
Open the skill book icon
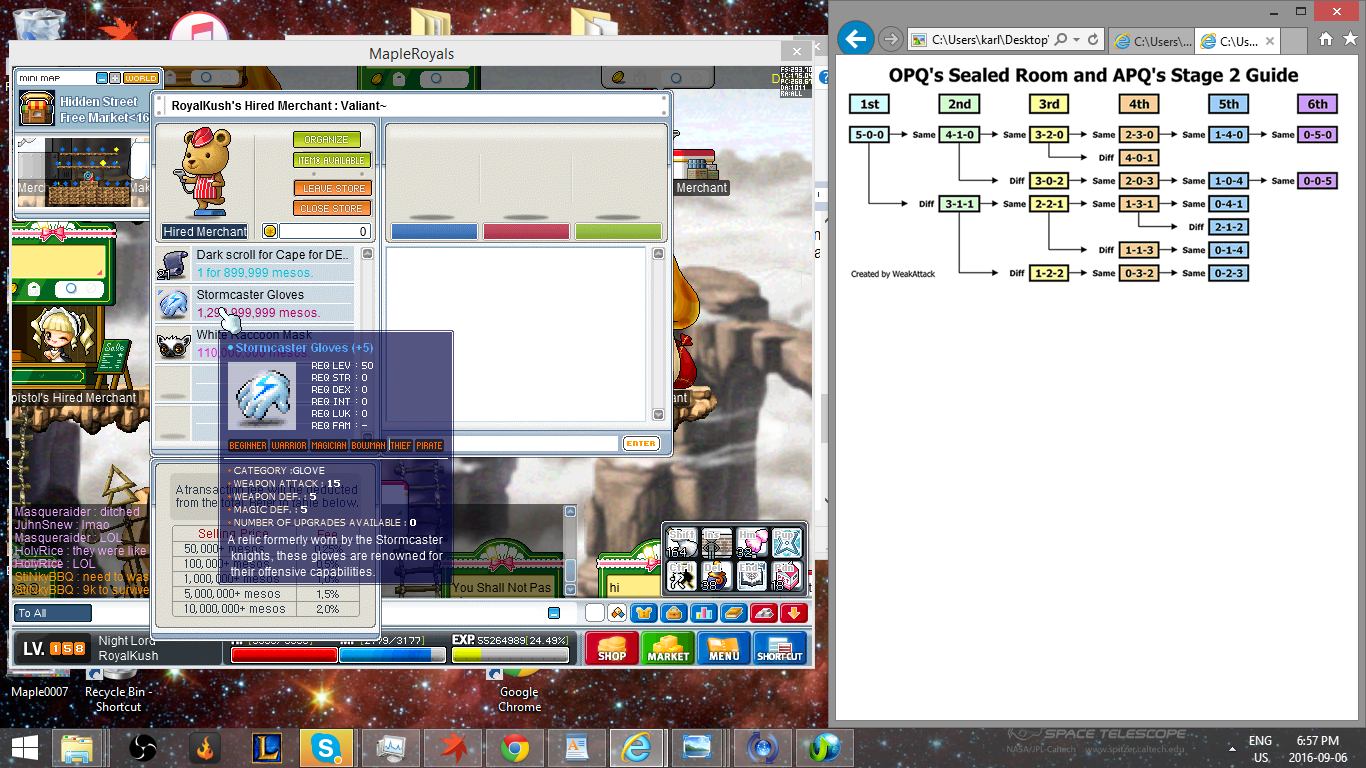(x=734, y=613)
